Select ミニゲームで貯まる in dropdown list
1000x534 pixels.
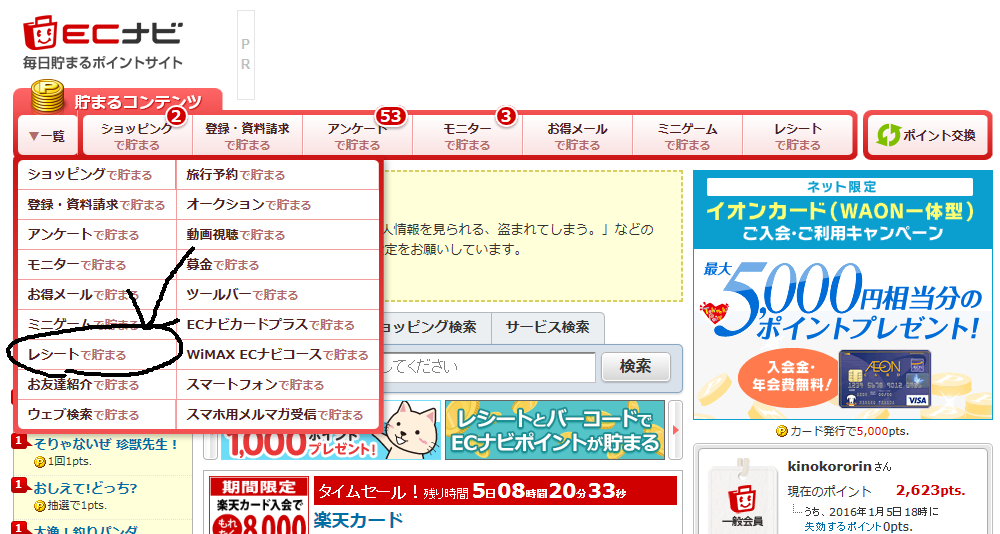click(x=97, y=325)
